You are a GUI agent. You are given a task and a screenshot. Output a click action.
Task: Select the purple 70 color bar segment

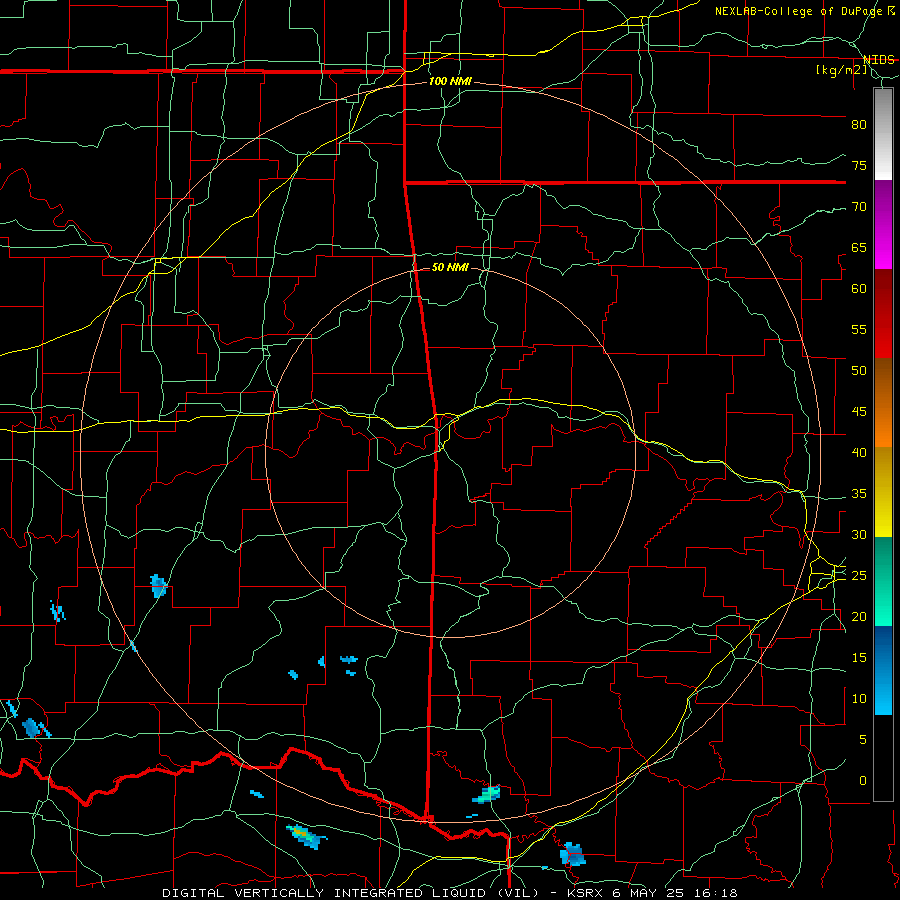point(883,204)
